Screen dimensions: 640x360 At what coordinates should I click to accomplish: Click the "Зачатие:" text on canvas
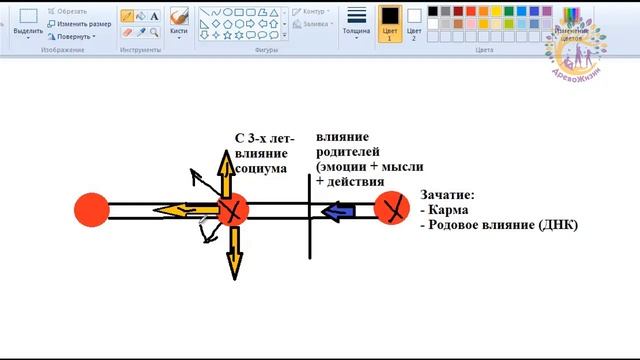pos(447,195)
